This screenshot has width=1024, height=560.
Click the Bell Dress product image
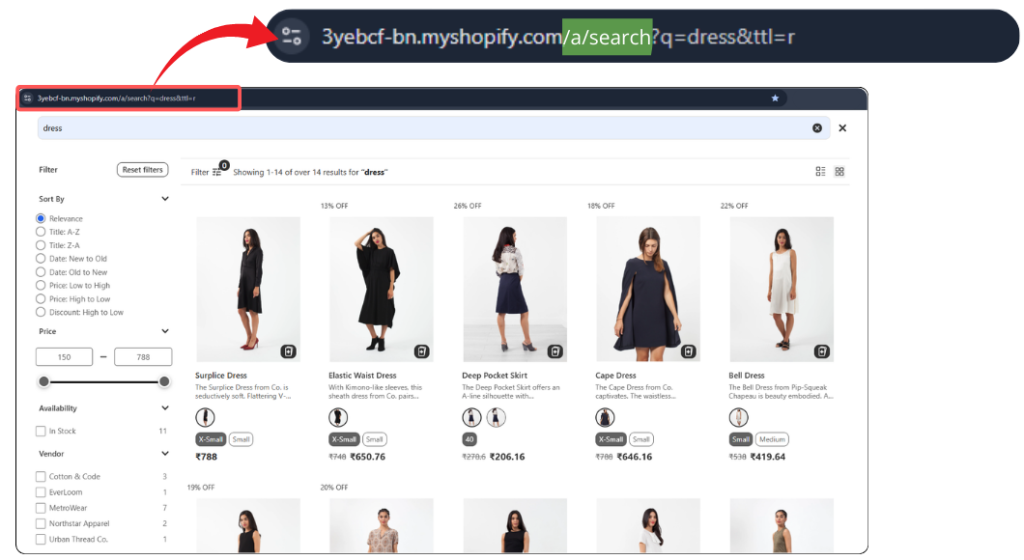pos(781,289)
